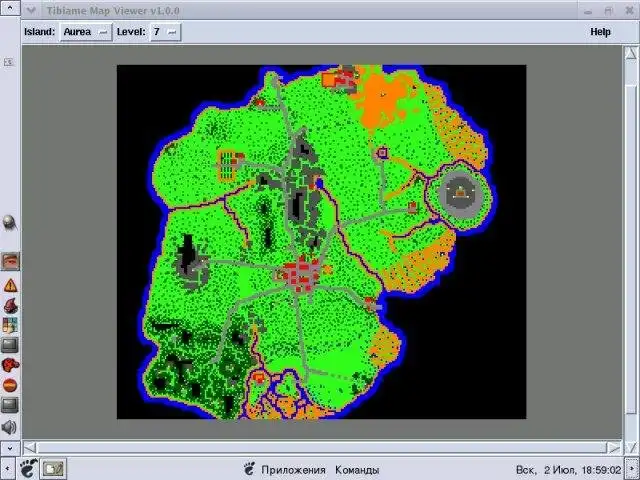Click the vertical scrollbar up arrow
Viewport: 640px width, 480px height.
coord(631,53)
